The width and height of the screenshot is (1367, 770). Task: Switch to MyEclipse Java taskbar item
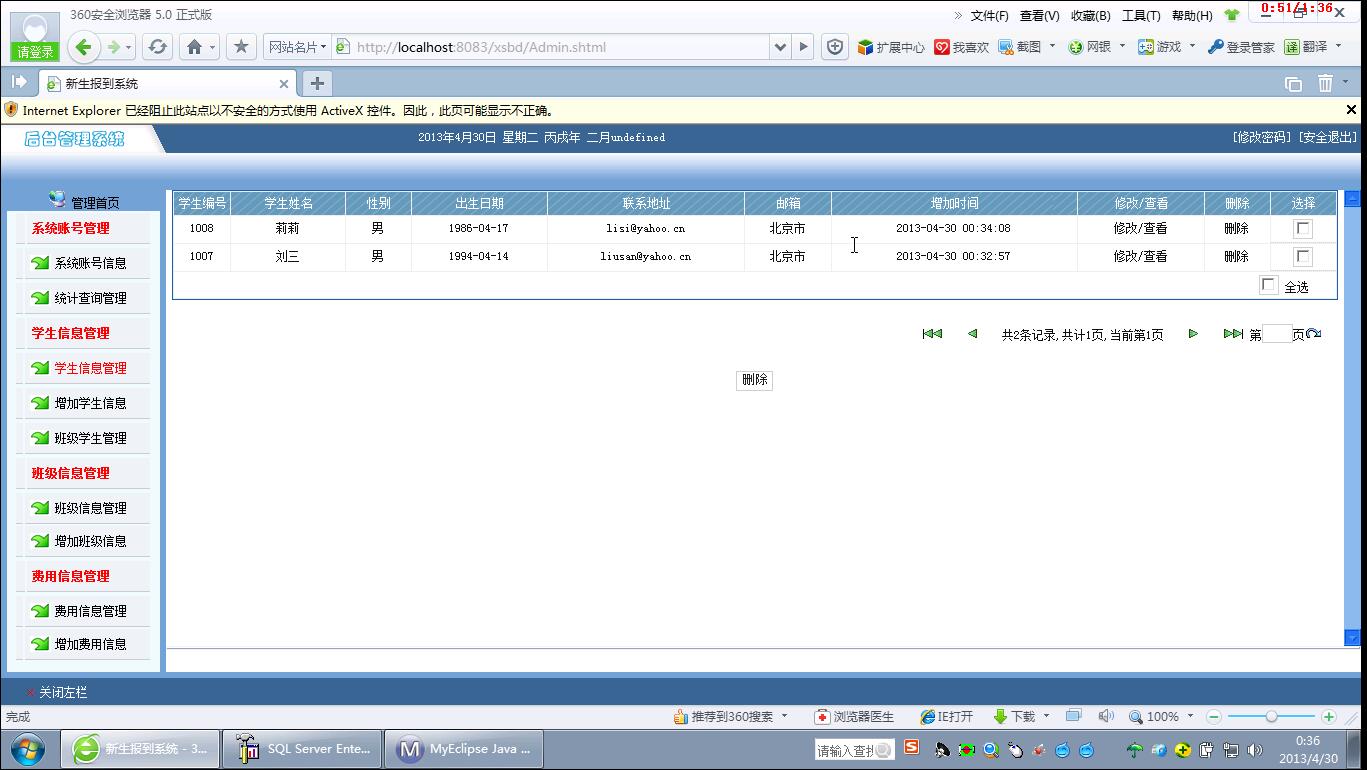[464, 748]
